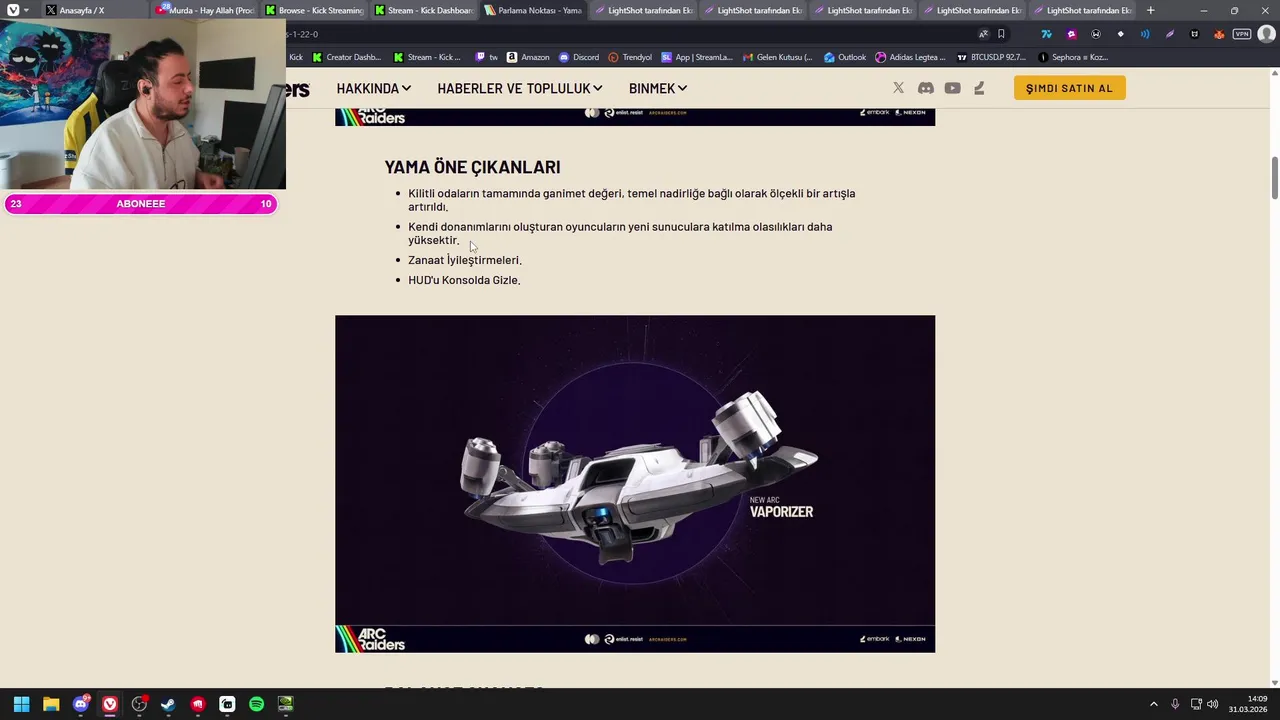Image resolution: width=1280 pixels, height=720 pixels.
Task: Click the translate page icon in address bar
Action: (983, 34)
